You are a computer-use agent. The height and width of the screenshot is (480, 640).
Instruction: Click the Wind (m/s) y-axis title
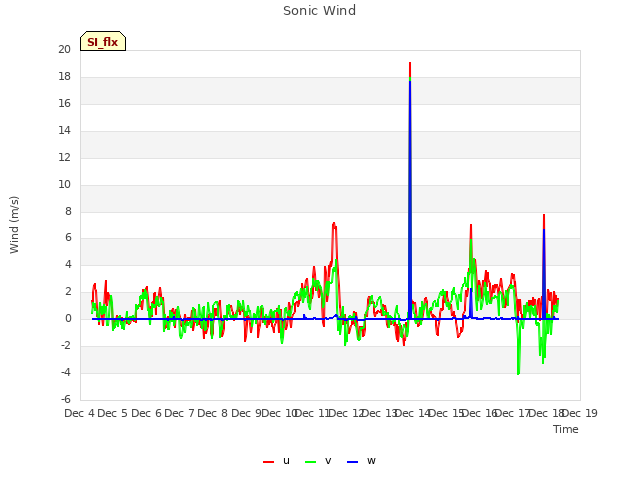[x=14, y=225]
